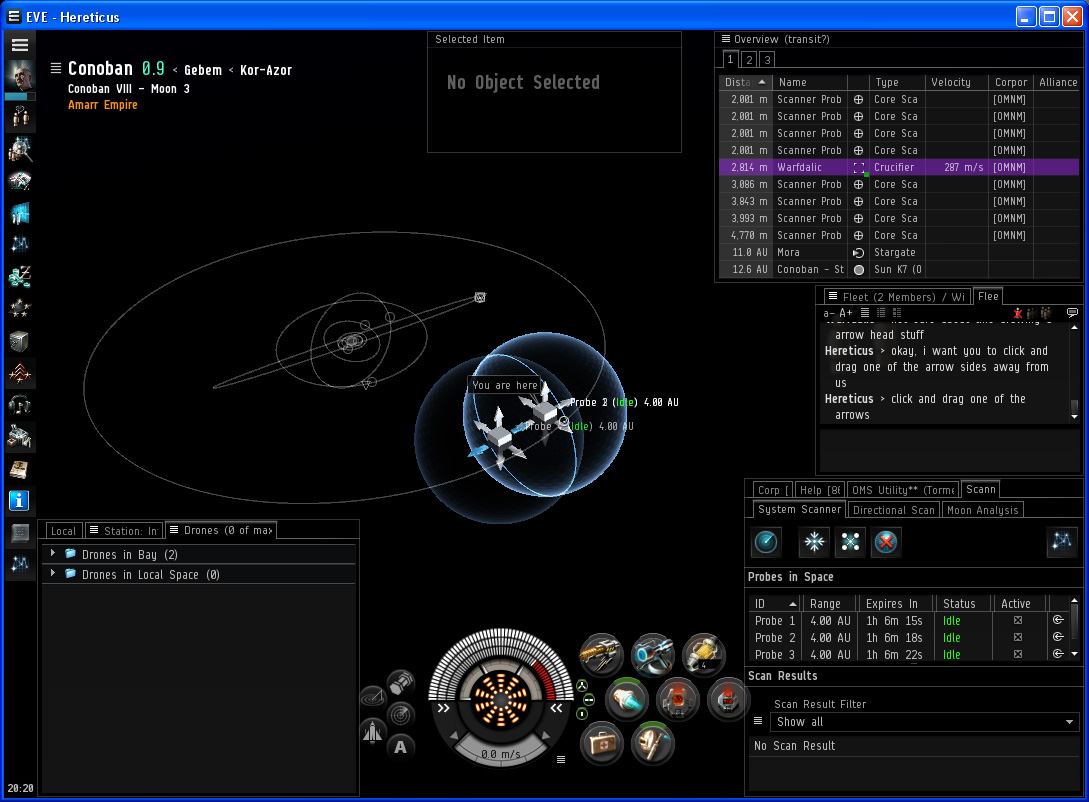Viewport: 1089px width, 802px height.
Task: Switch to overview tab 3
Action: [767, 60]
